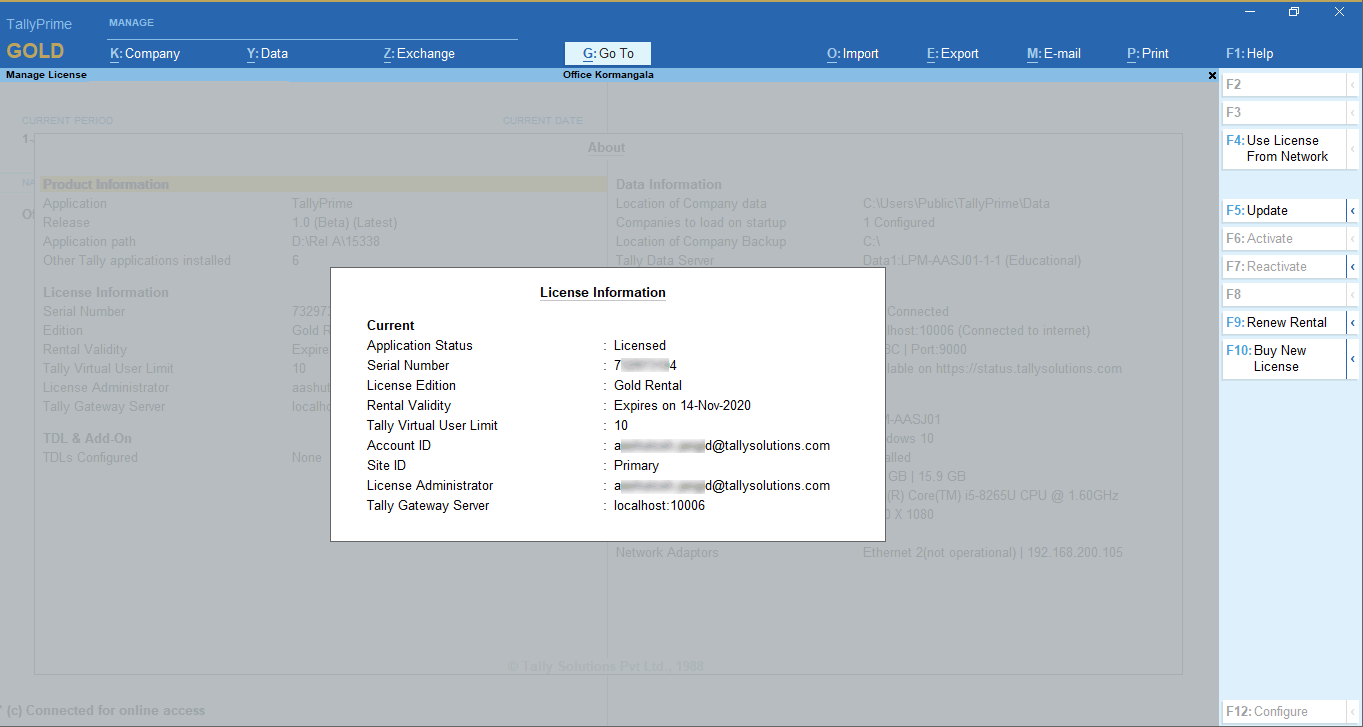Select F10 Buy New License
The width and height of the screenshot is (1363, 727).
[1284, 359]
